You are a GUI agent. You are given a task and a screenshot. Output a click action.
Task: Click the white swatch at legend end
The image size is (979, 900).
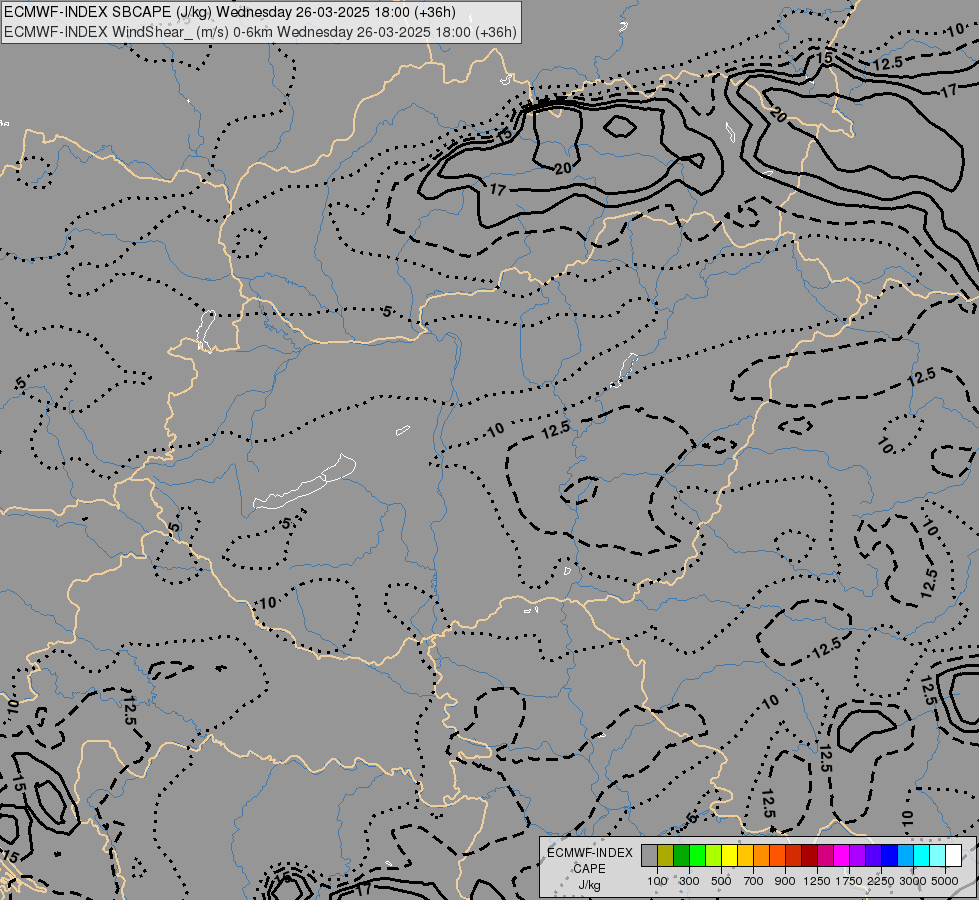[x=953, y=855]
